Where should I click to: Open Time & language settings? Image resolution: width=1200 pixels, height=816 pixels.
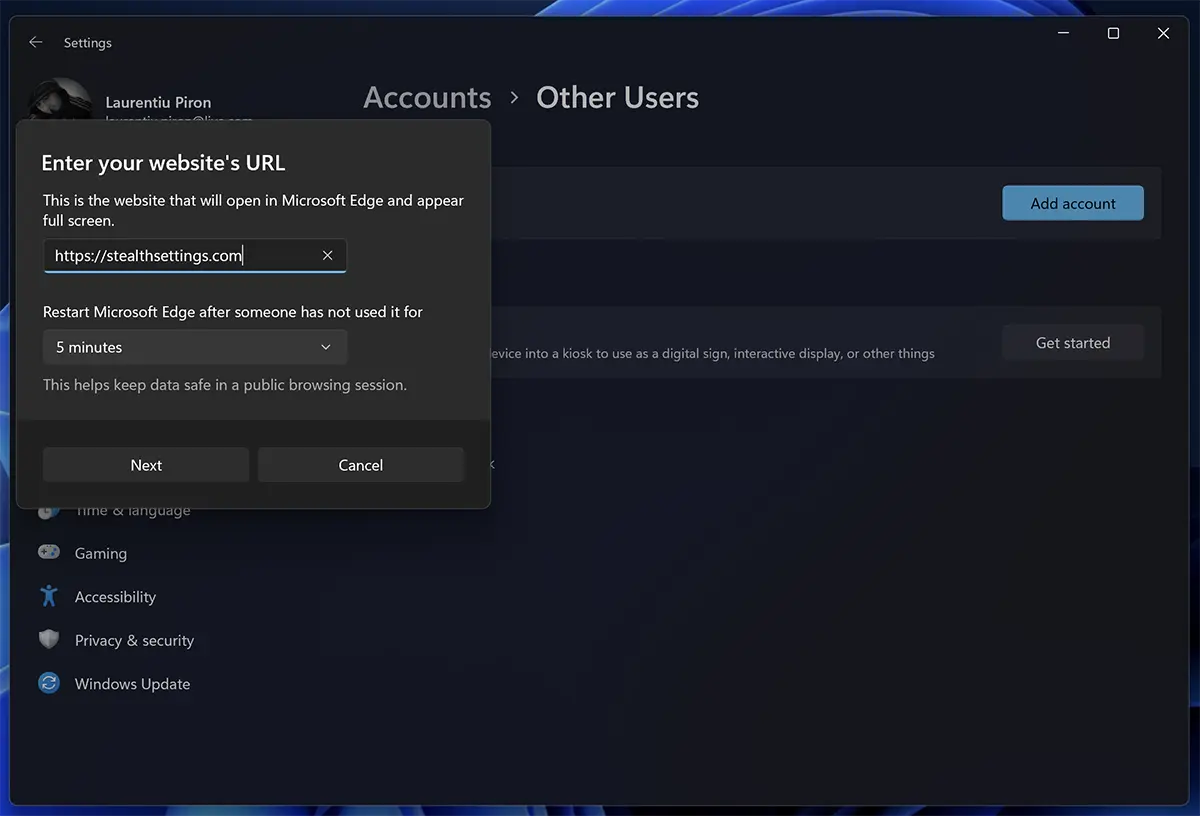[x=132, y=510]
